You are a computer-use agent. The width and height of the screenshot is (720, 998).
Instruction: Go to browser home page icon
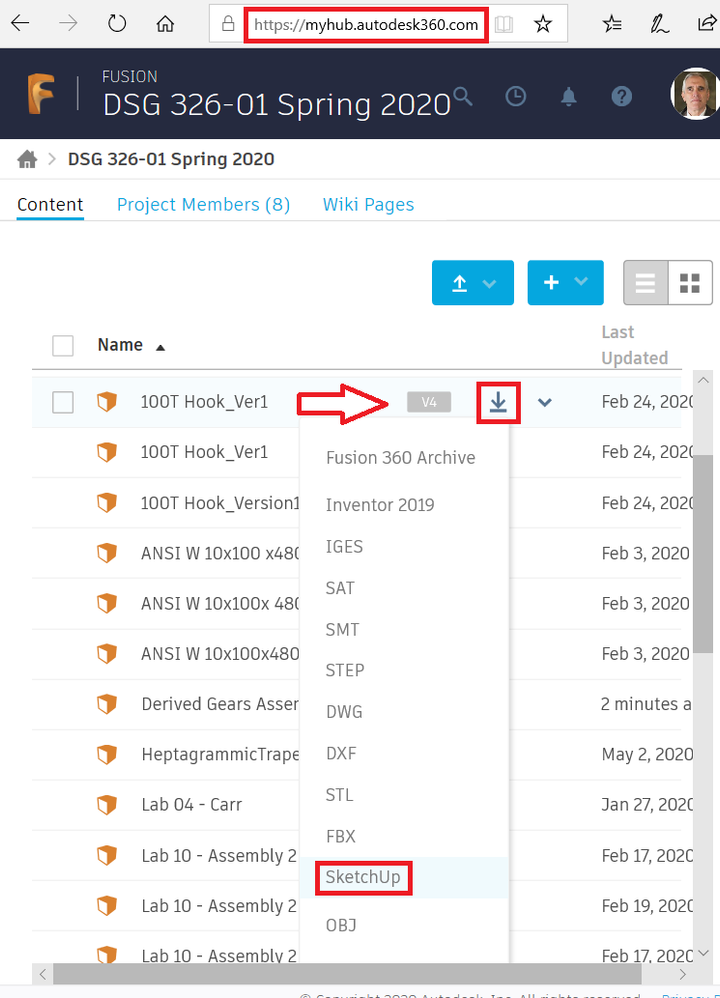click(x=166, y=24)
